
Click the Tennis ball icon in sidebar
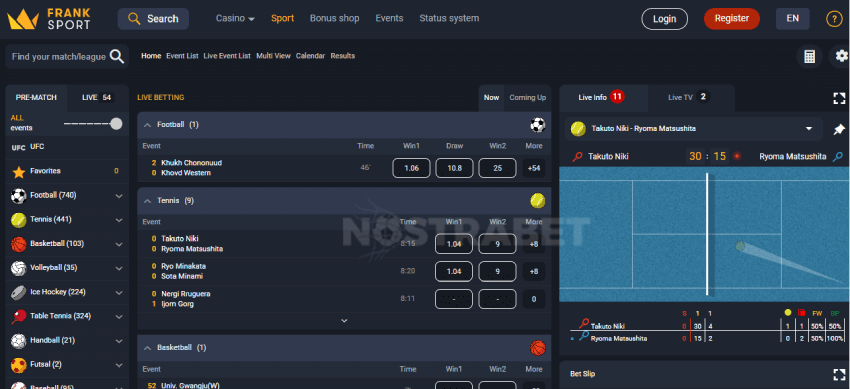pos(19,220)
